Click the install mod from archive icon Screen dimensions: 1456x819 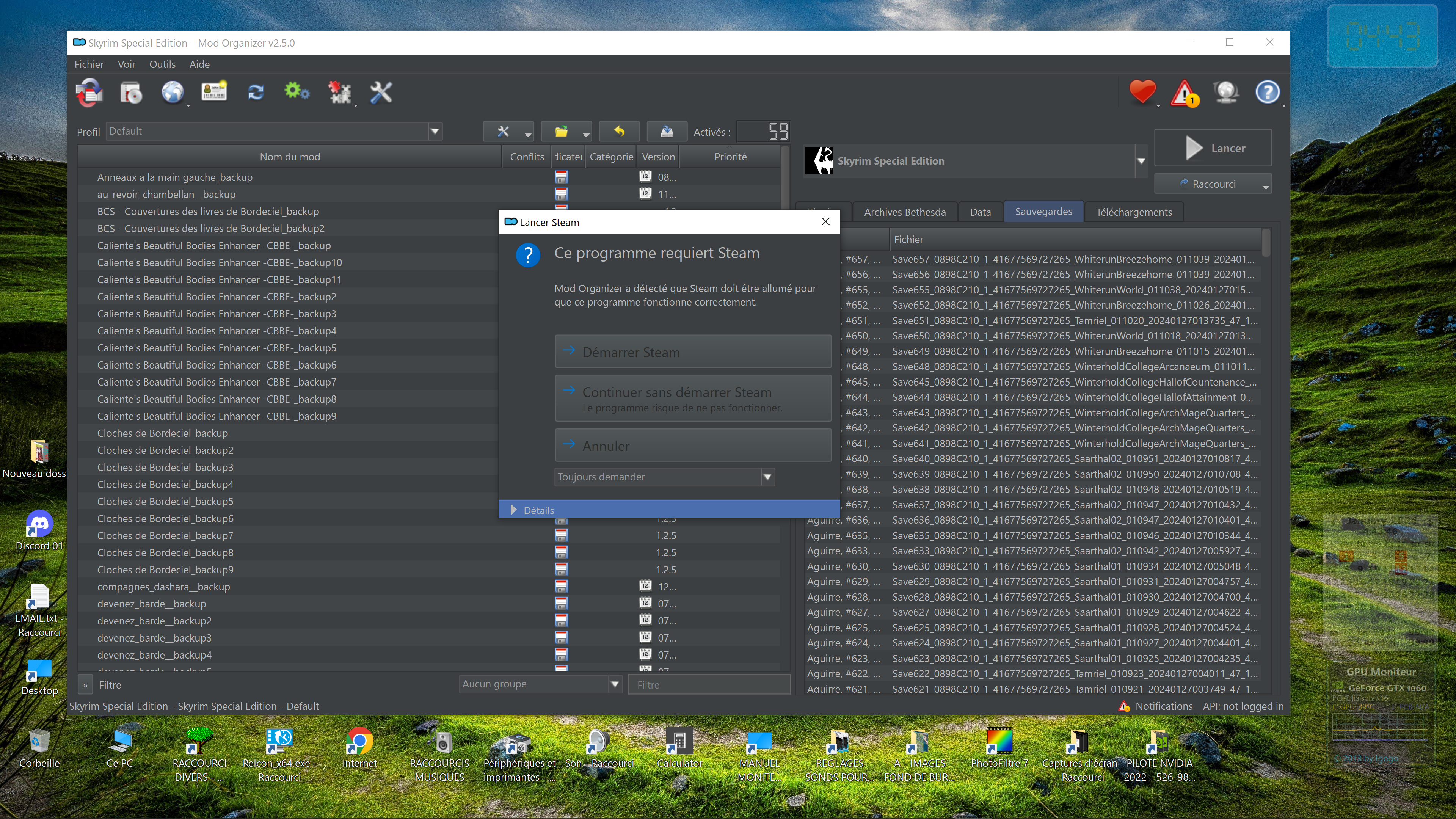tap(131, 92)
